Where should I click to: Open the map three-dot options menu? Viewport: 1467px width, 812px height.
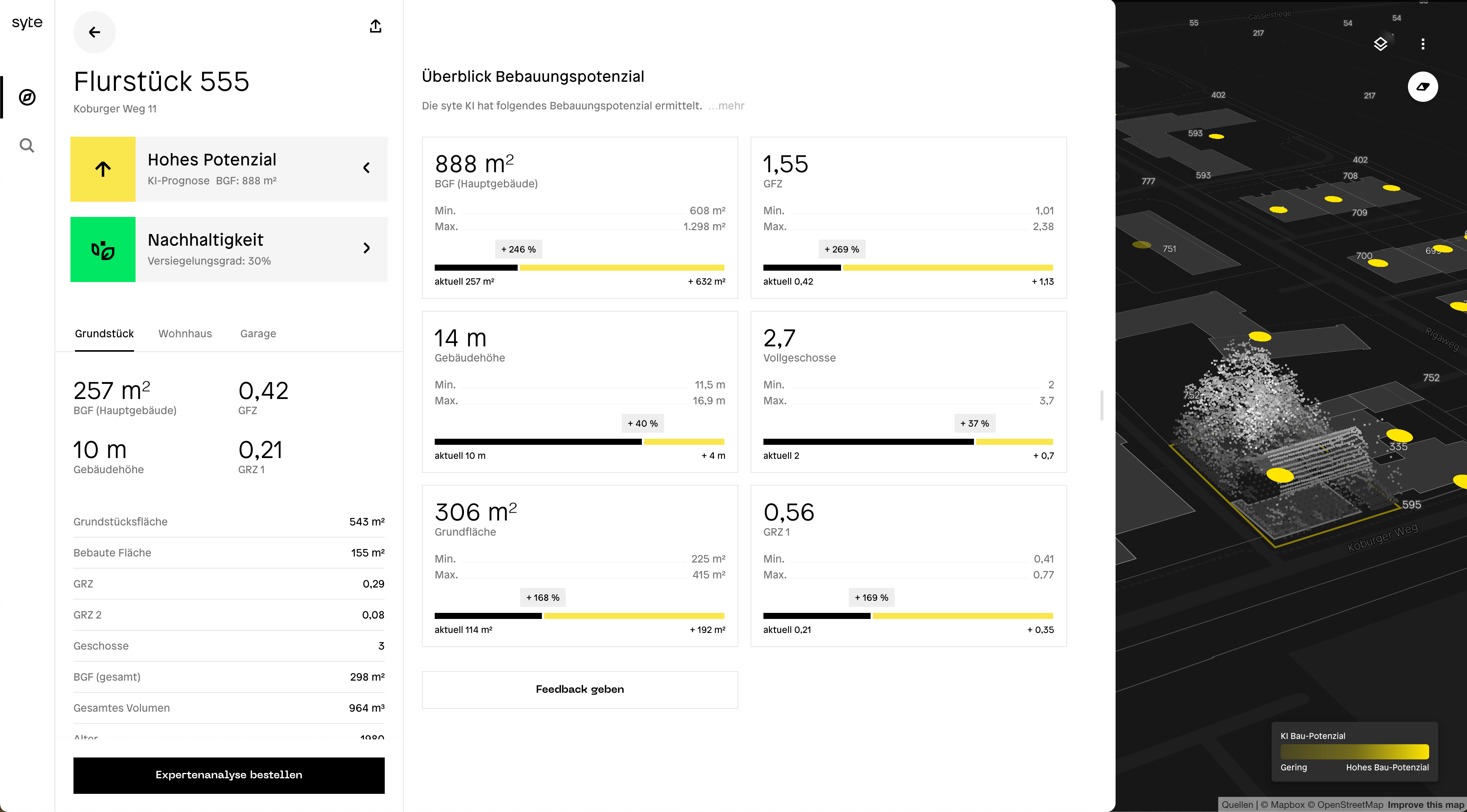[1423, 44]
